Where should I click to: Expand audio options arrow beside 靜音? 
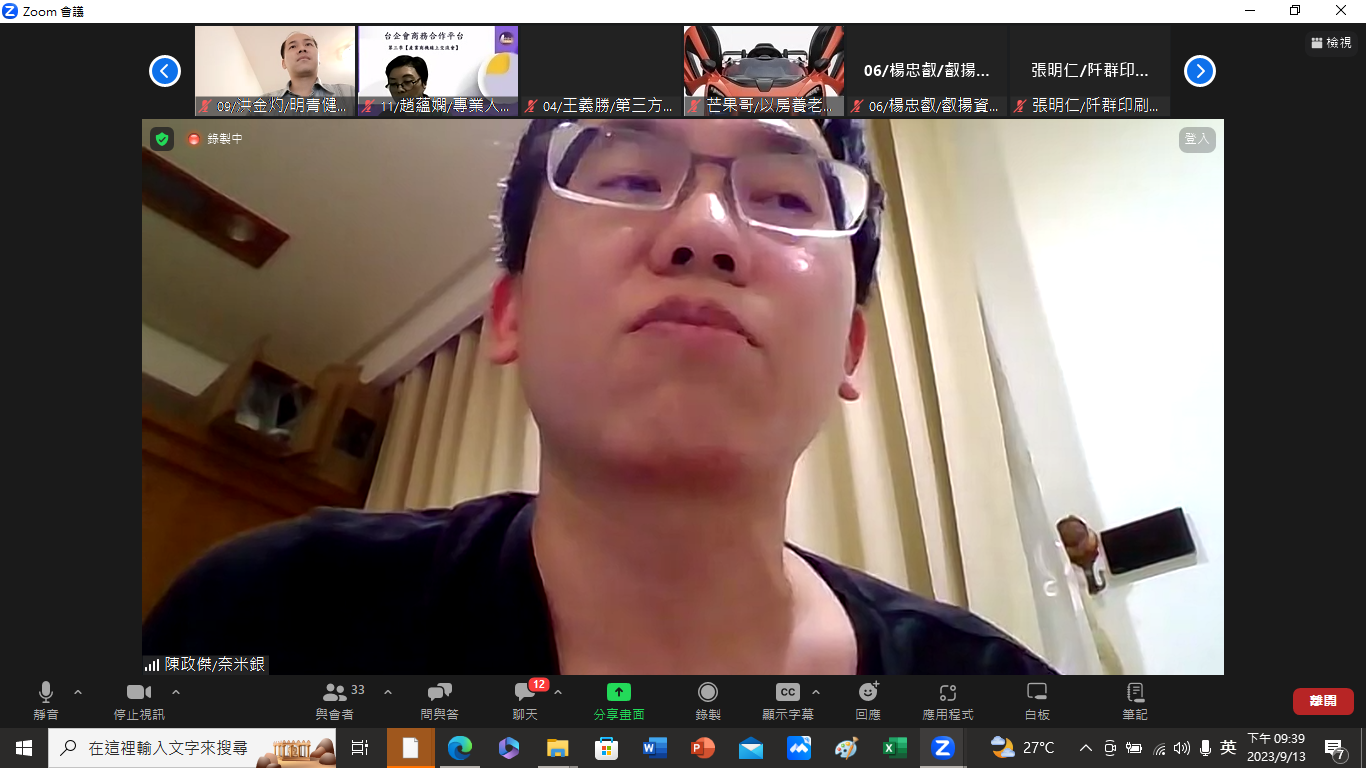point(78,692)
